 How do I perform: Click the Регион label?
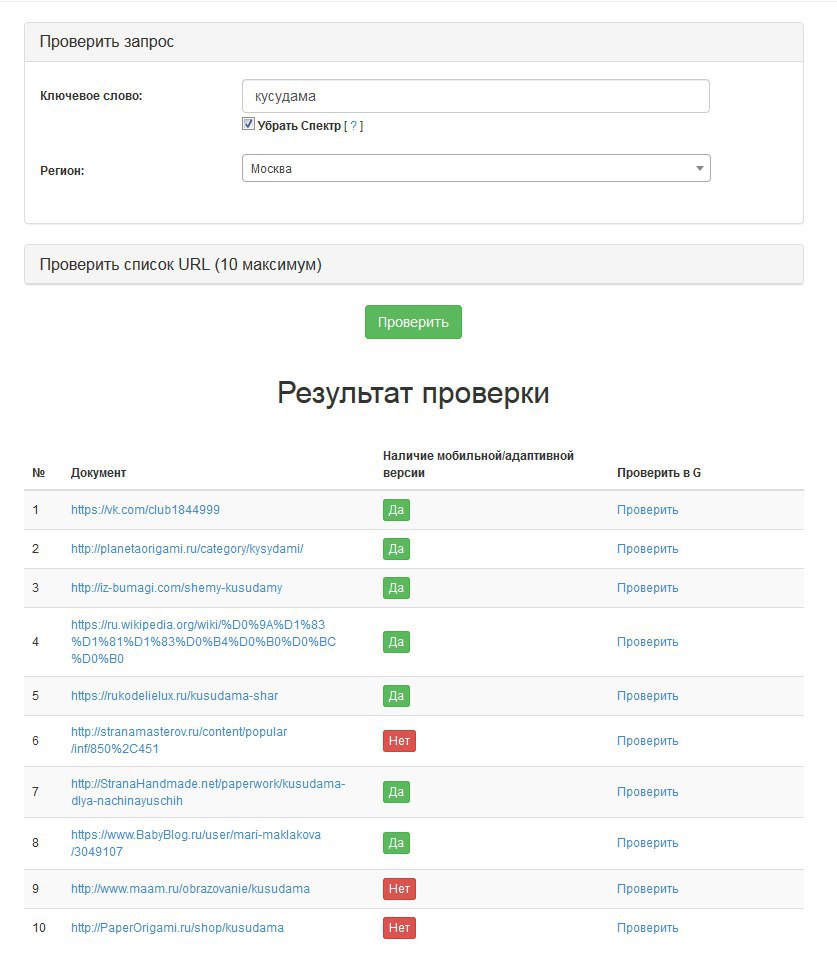tap(62, 171)
